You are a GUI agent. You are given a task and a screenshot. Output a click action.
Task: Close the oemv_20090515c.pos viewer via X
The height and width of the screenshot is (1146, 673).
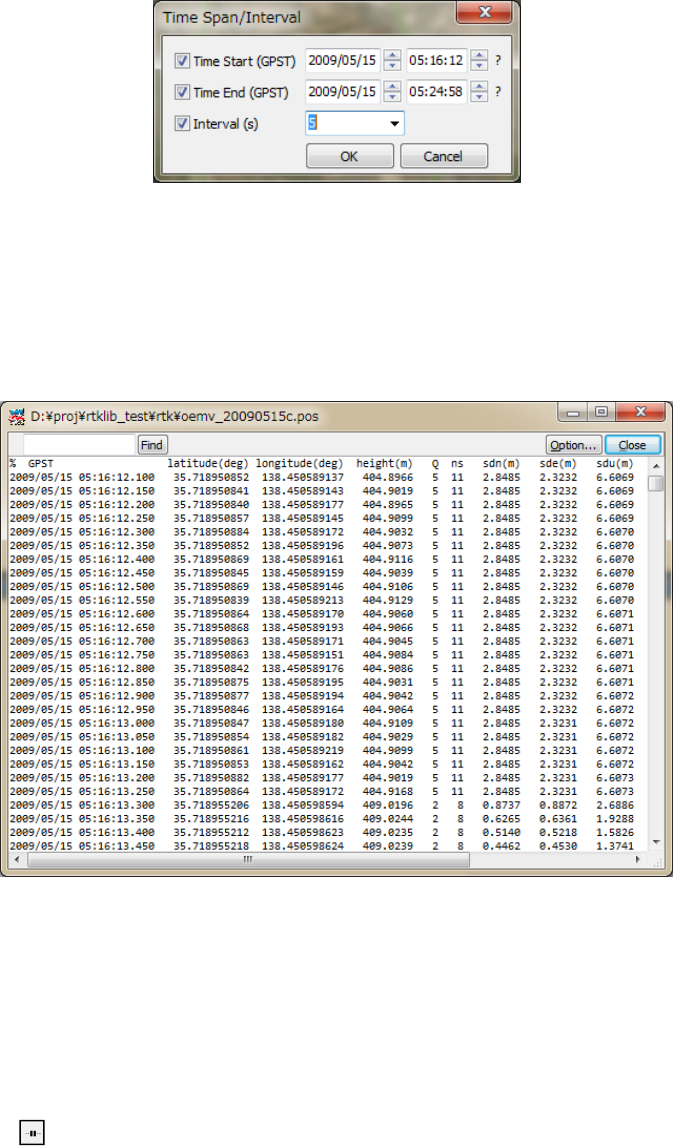pyautogui.click(x=641, y=412)
